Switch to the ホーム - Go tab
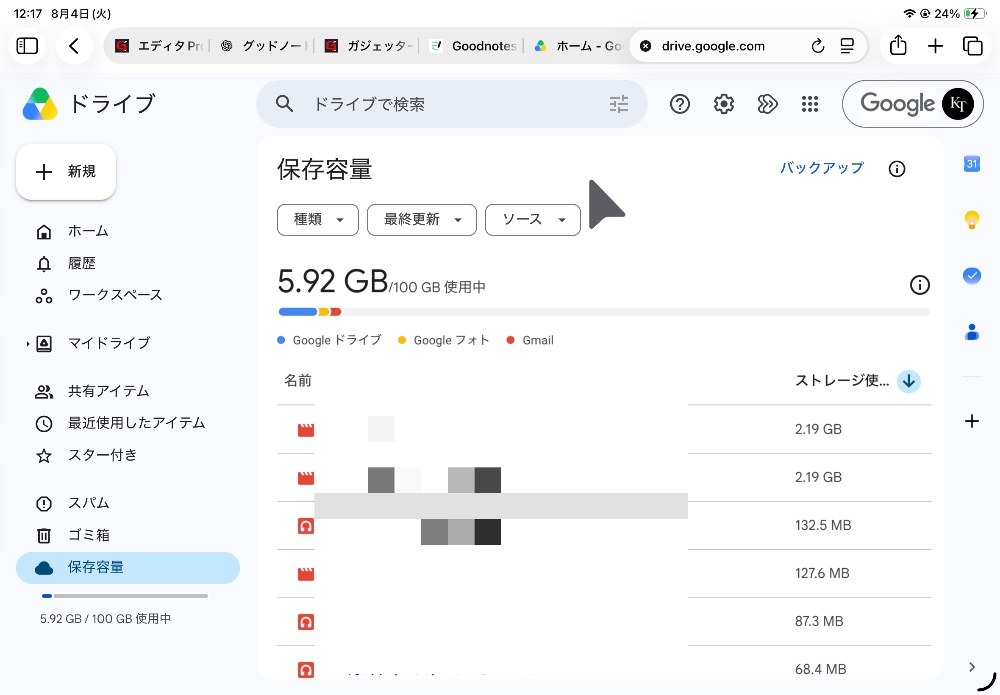The width and height of the screenshot is (1000, 695). 577,46
